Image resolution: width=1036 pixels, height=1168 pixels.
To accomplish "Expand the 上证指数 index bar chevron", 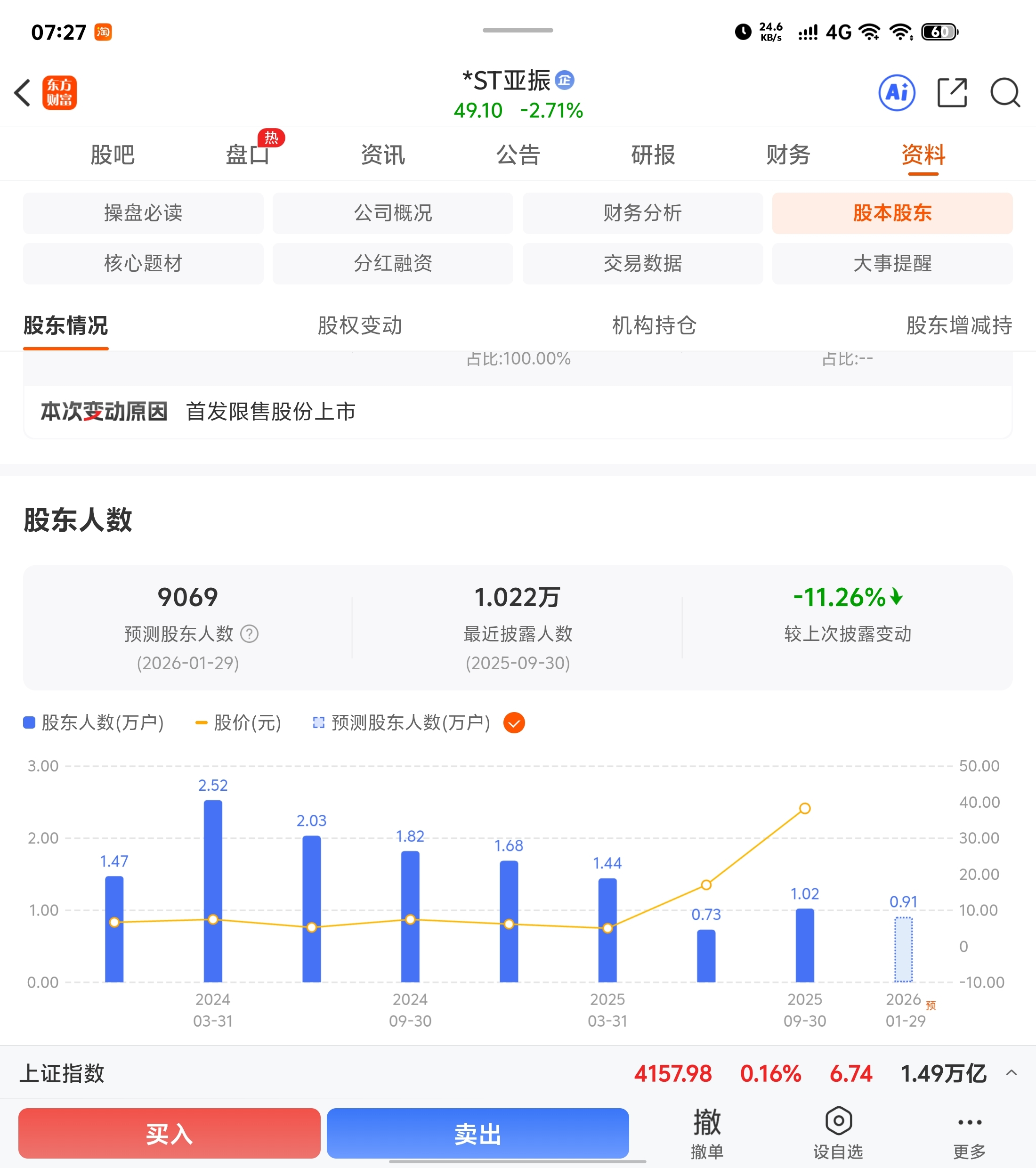I will [x=1011, y=1072].
